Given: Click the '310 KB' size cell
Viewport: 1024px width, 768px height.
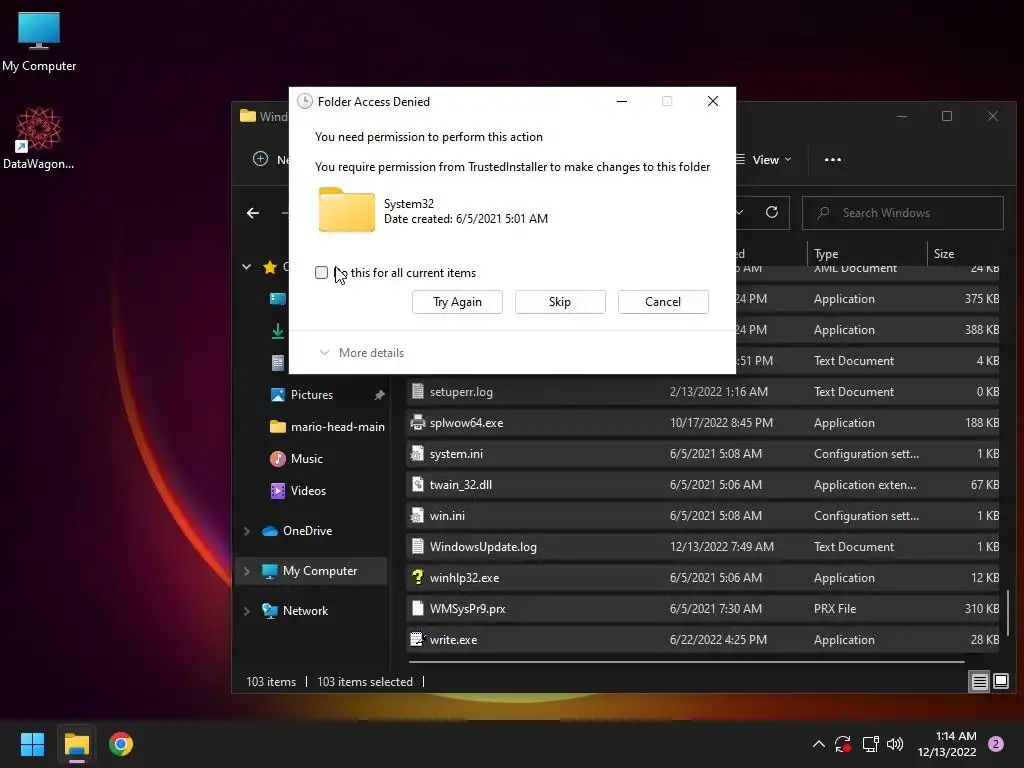Looking at the screenshot, I should (982, 609).
